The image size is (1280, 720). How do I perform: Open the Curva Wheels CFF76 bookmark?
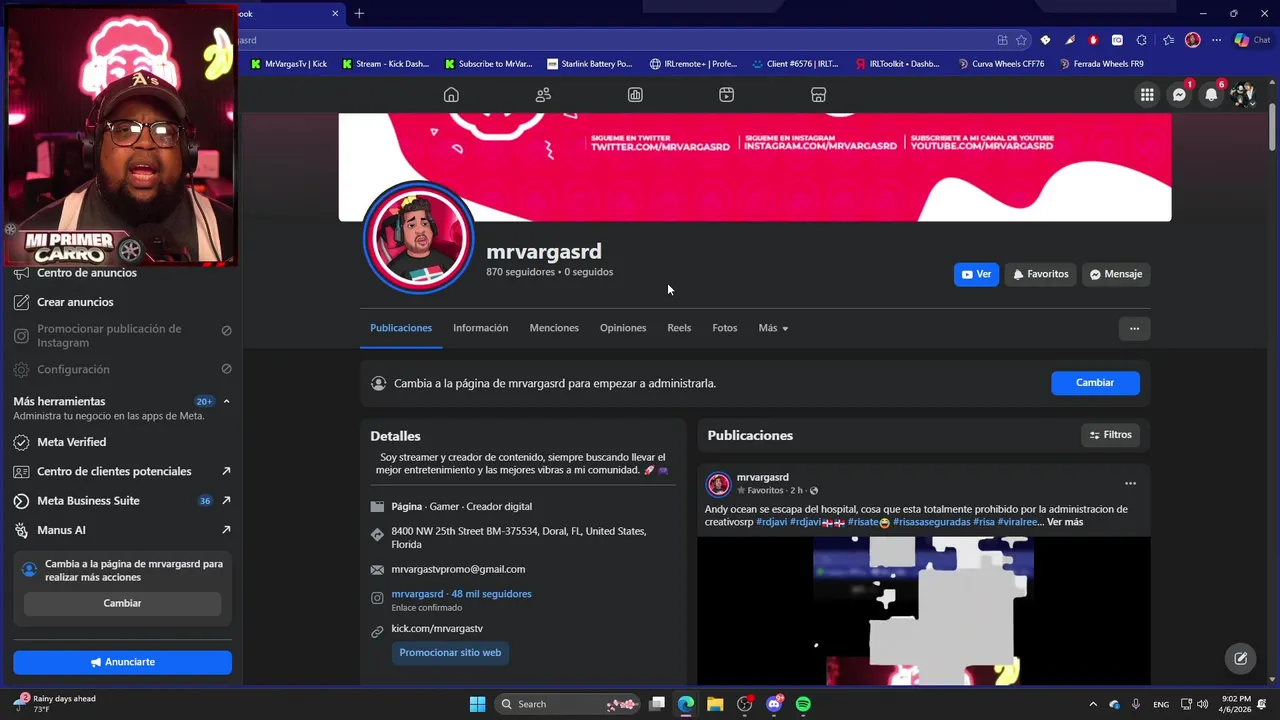(x=1000, y=64)
